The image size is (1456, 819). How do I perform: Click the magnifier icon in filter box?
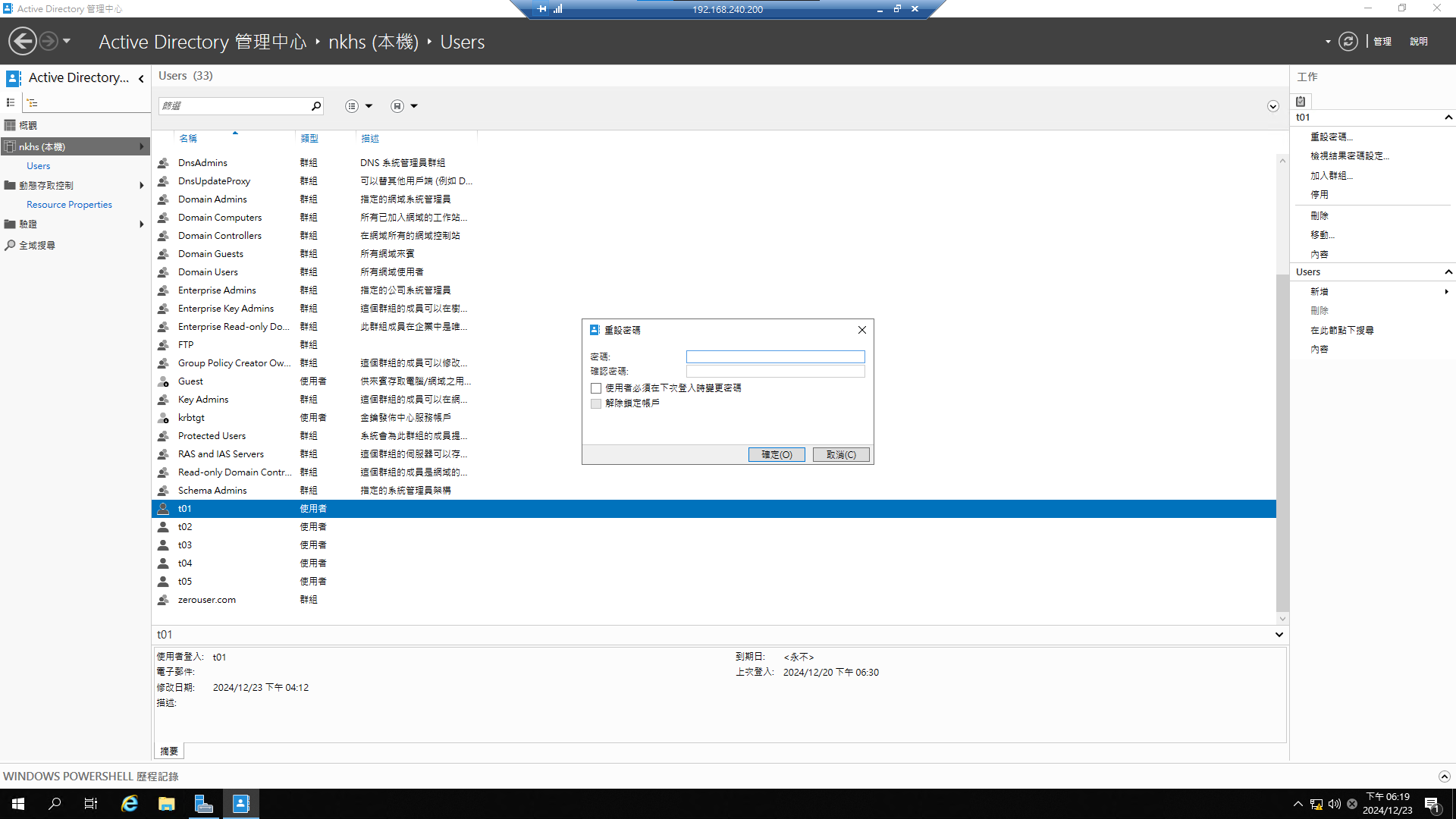(316, 106)
